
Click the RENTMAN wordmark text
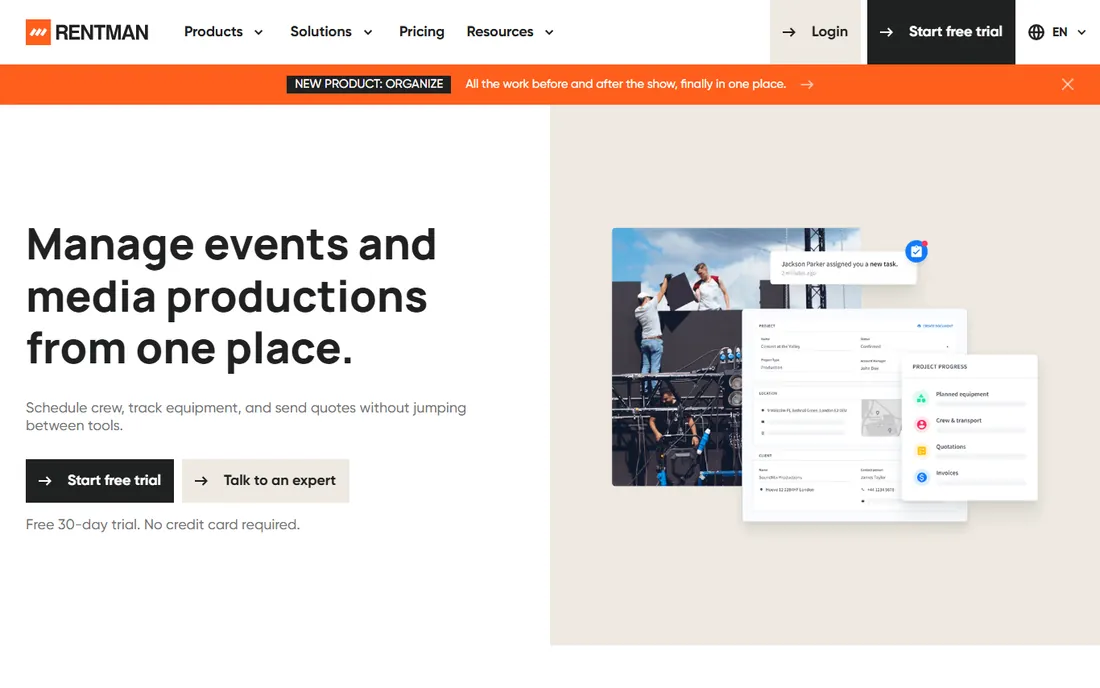point(102,32)
